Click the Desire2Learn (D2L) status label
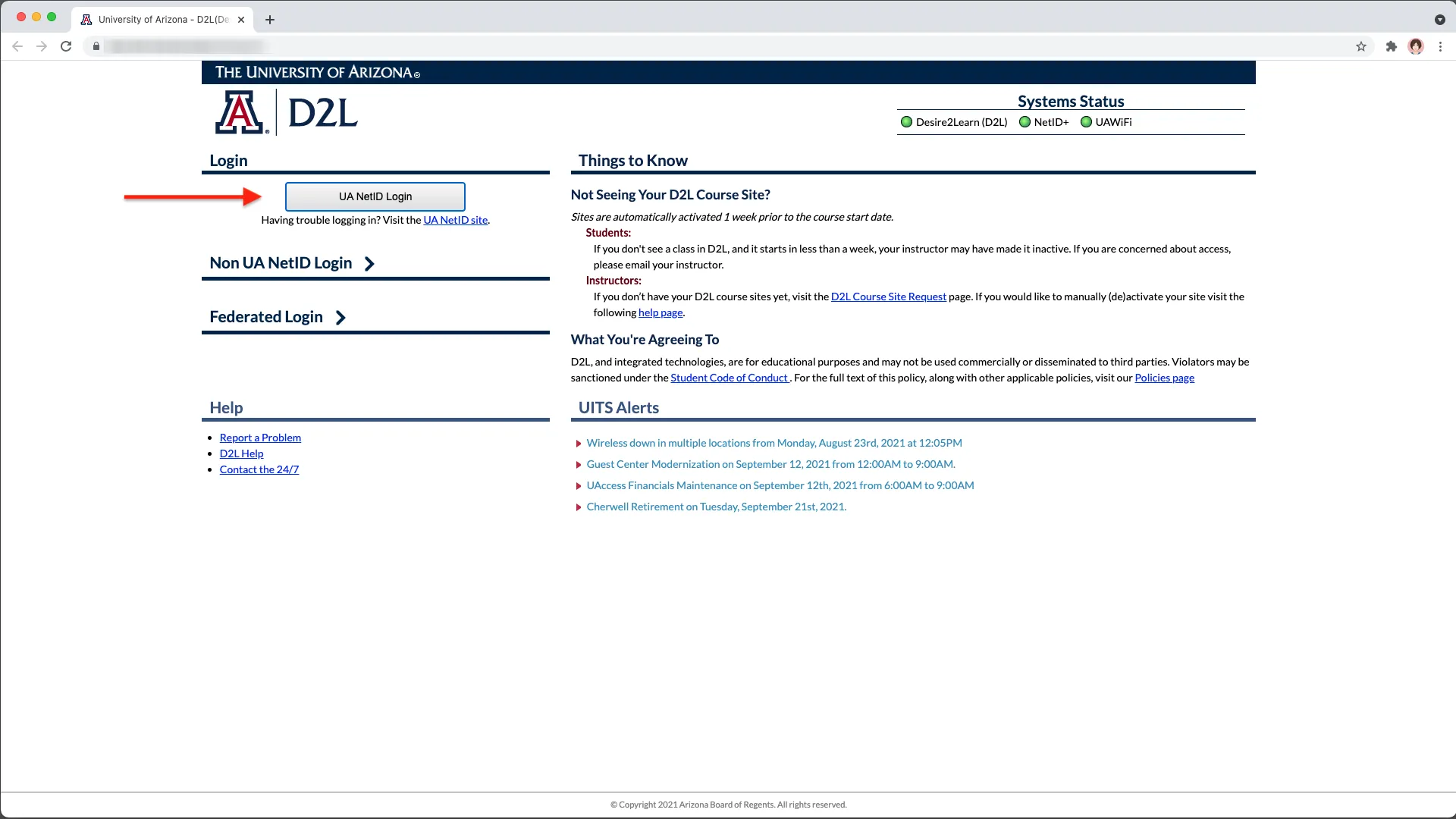Image resolution: width=1456 pixels, height=819 pixels. pyautogui.click(x=962, y=122)
